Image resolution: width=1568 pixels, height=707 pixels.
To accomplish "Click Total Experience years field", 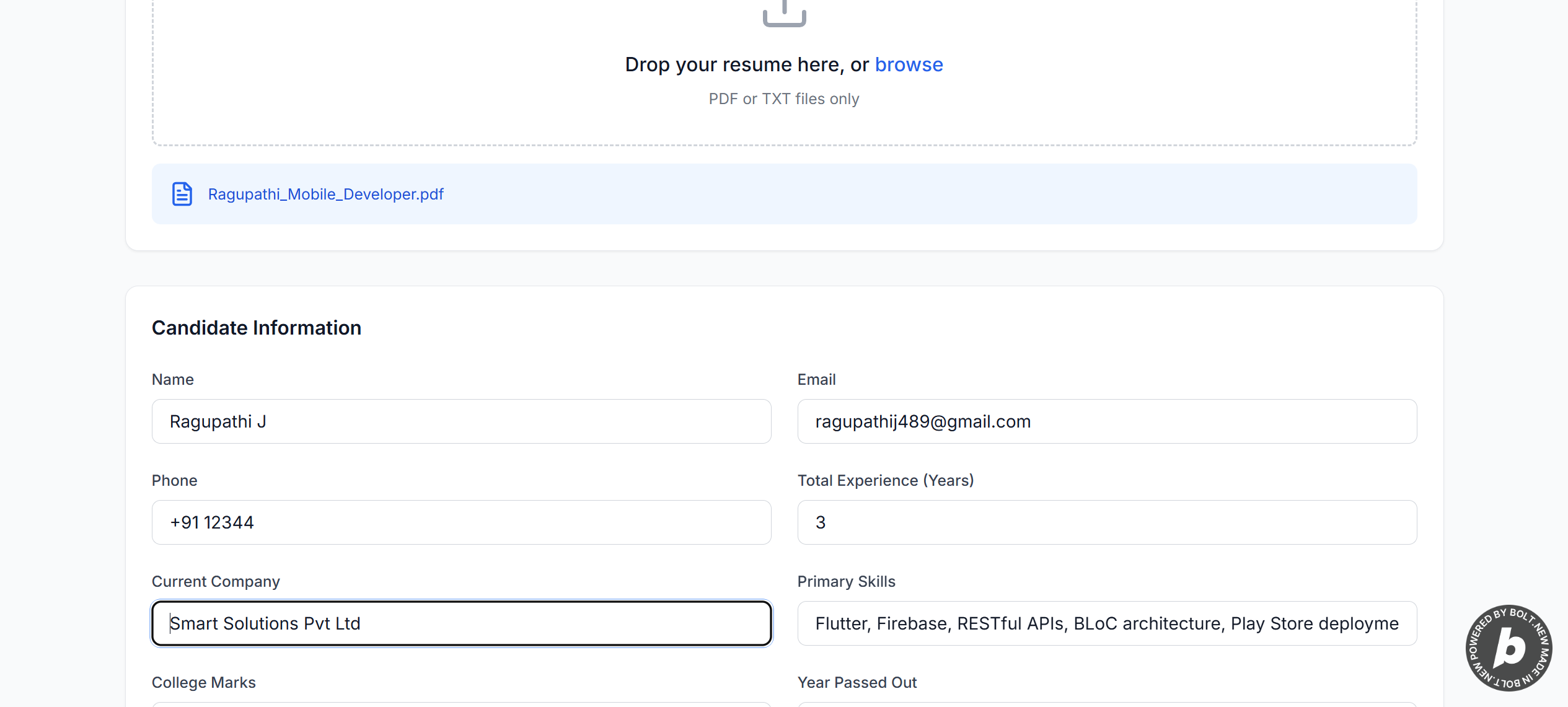I will tap(1106, 522).
